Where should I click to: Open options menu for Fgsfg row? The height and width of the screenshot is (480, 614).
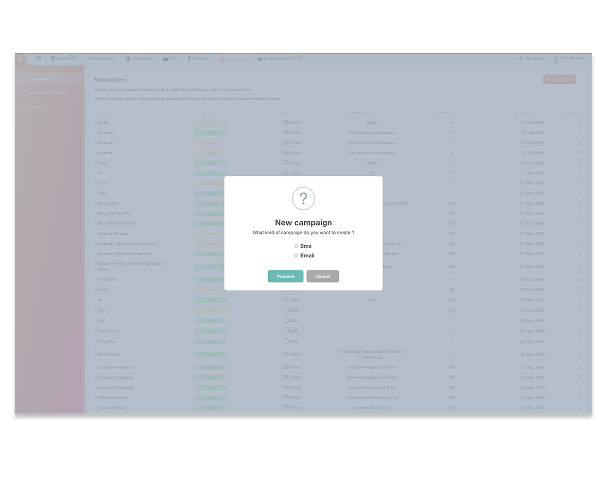click(579, 123)
